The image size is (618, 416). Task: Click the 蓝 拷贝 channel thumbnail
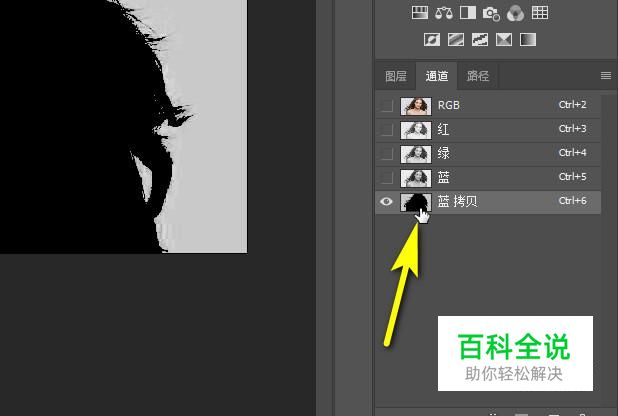tap(416, 202)
